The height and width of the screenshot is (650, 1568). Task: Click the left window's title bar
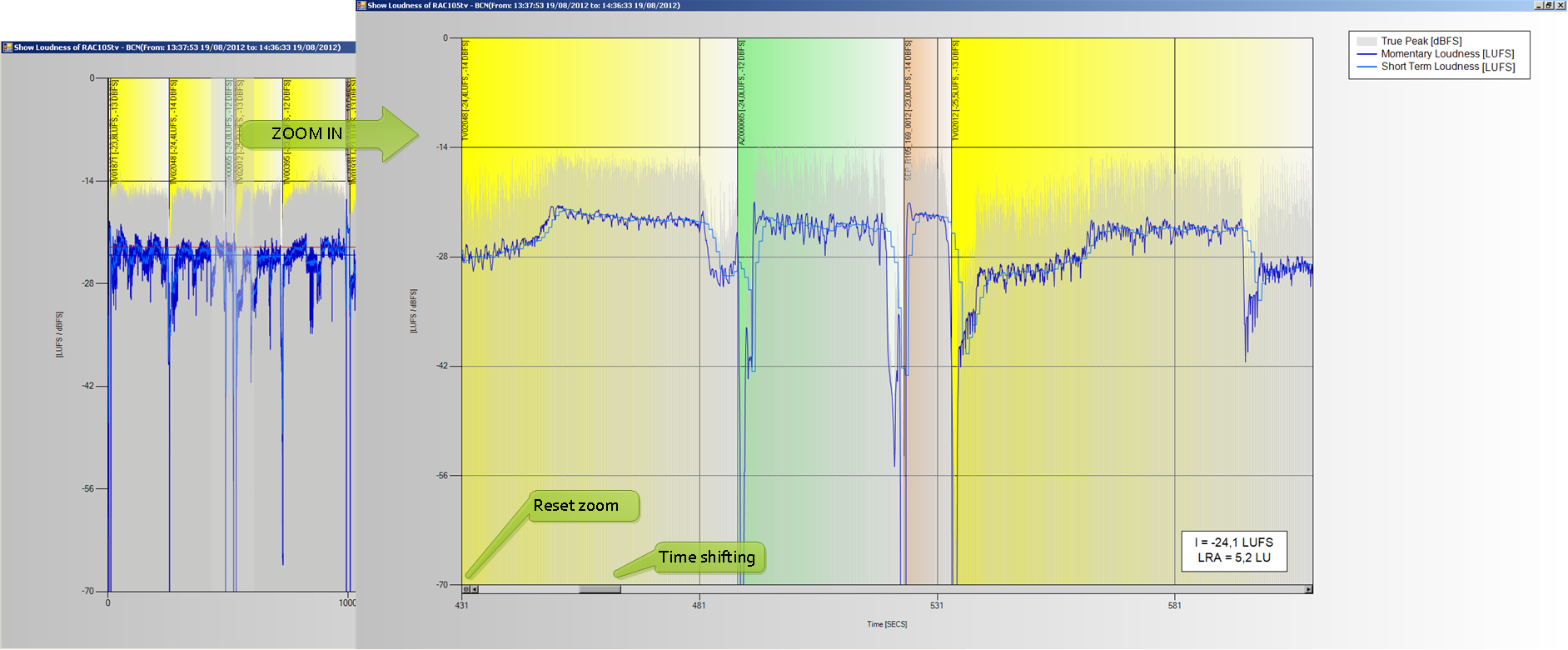tap(177, 47)
